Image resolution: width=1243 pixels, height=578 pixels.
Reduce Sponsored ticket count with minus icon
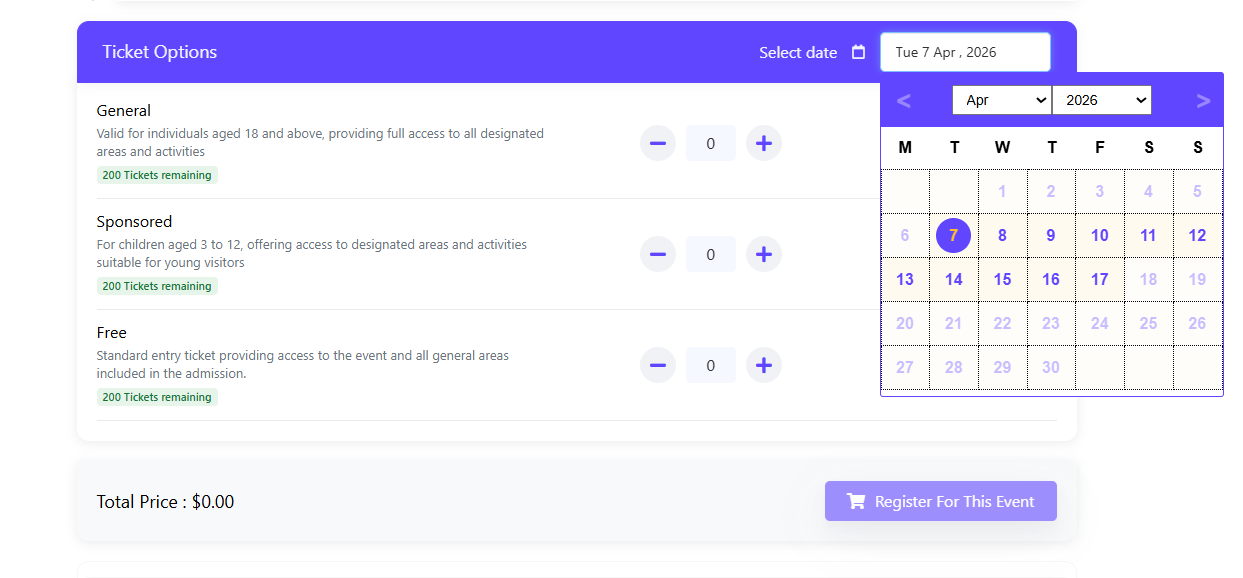658,255
